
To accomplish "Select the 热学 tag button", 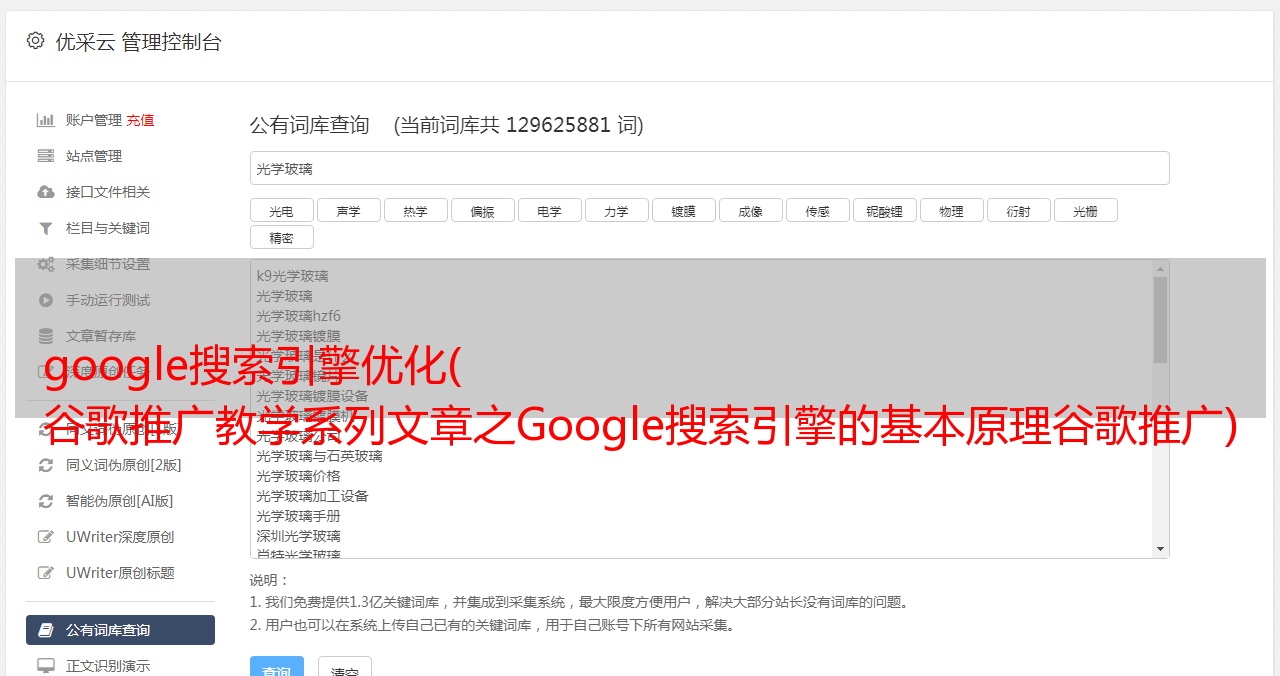I will [416, 210].
